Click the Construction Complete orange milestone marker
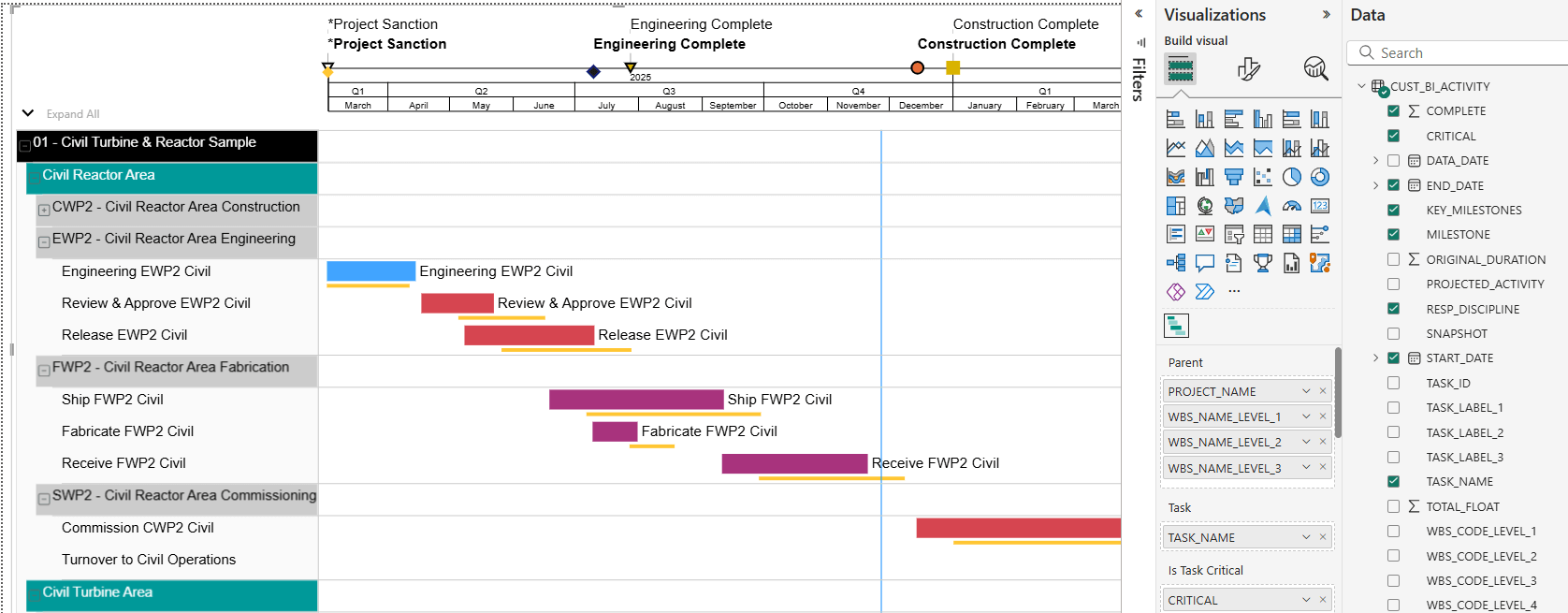This screenshot has width=1568, height=613. [917, 67]
